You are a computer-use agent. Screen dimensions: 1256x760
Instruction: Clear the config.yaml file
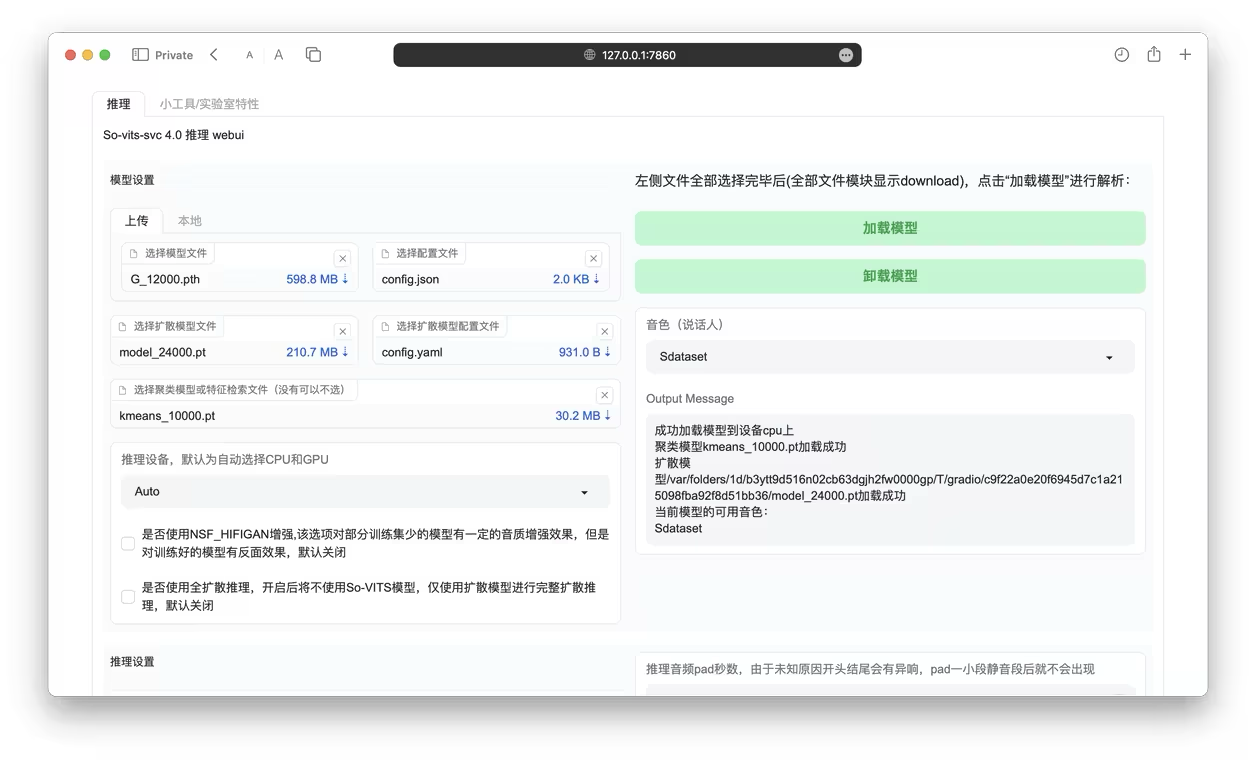click(x=604, y=331)
